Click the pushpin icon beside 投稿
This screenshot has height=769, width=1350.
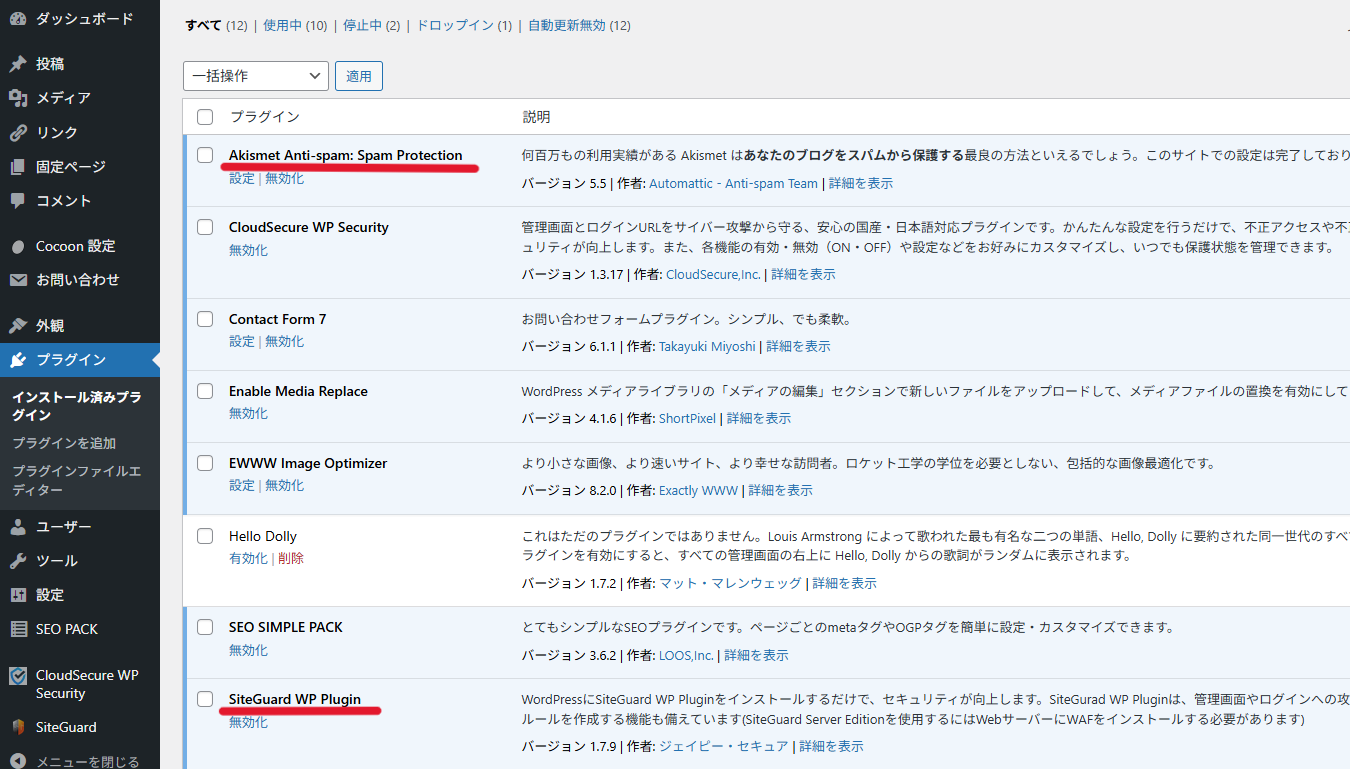click(x=18, y=64)
